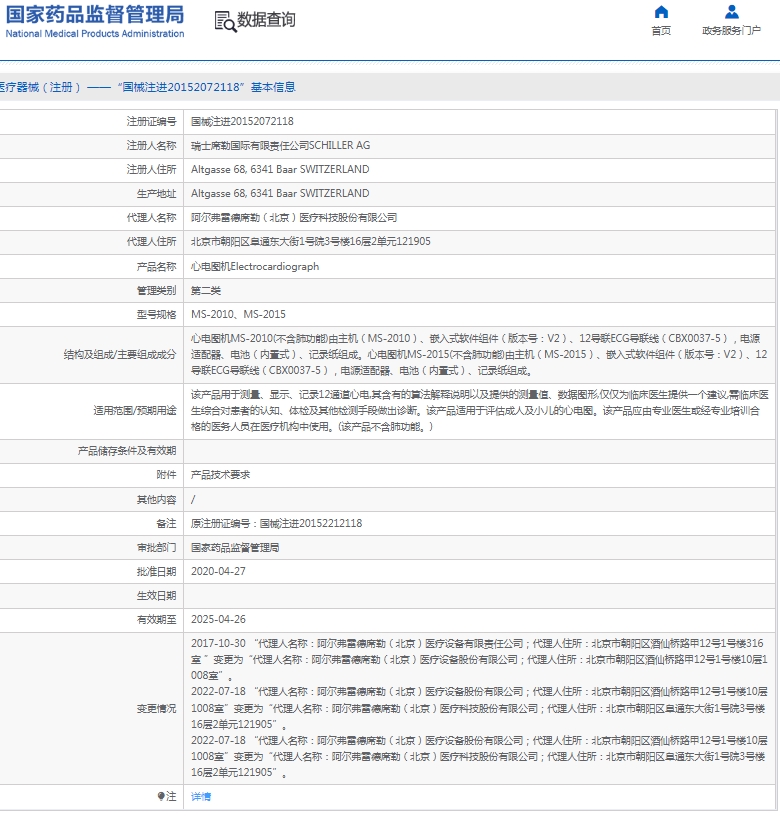Viewport: 780px width, 816px height.
Task: Click the 其他内容 label
Action: pos(157,500)
